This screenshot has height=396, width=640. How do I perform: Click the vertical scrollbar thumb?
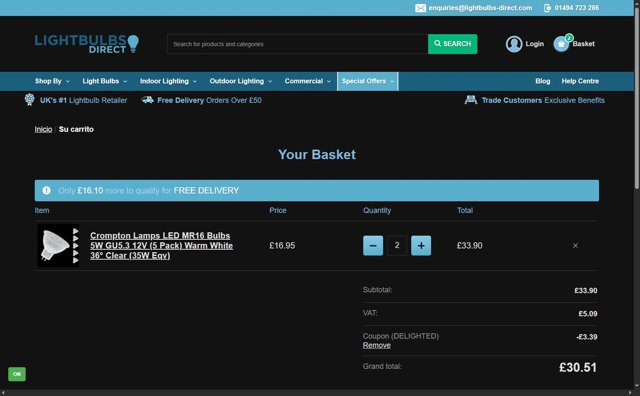(x=637, y=98)
